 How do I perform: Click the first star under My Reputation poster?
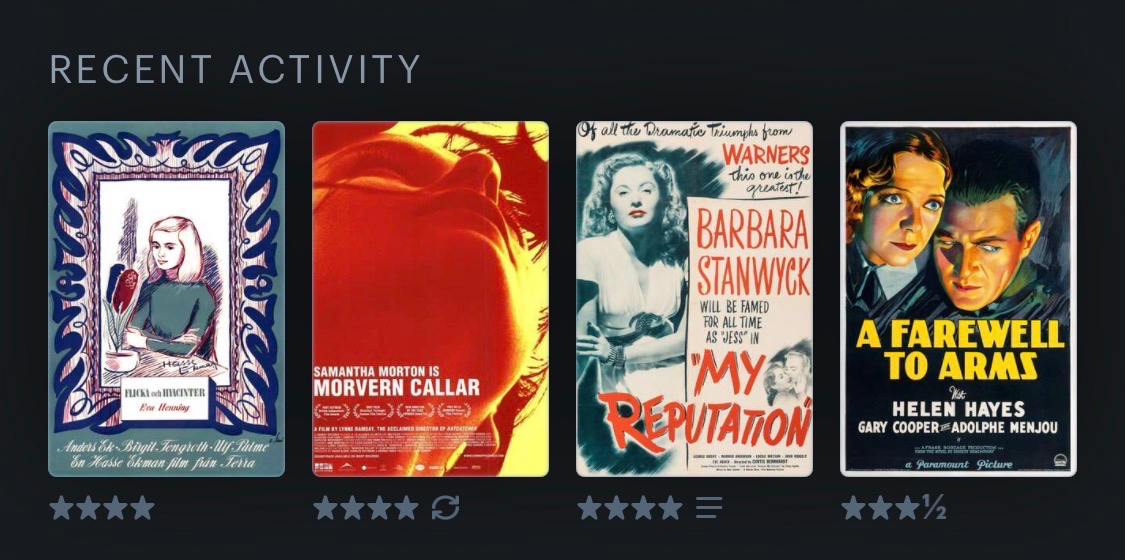click(x=589, y=508)
